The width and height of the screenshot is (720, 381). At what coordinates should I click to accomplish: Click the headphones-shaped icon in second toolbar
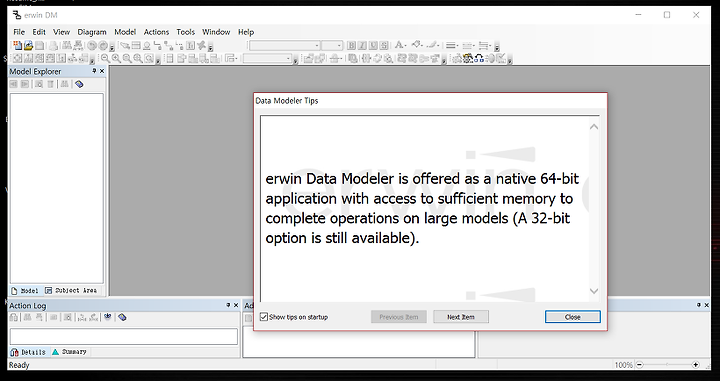point(479,58)
